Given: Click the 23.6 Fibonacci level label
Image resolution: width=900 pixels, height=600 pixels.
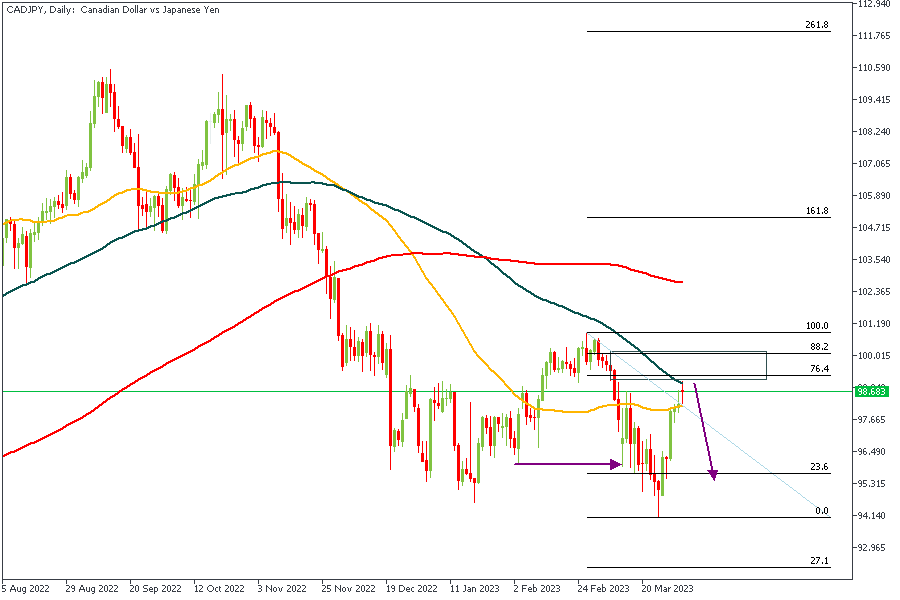Looking at the screenshot, I should (x=818, y=467).
